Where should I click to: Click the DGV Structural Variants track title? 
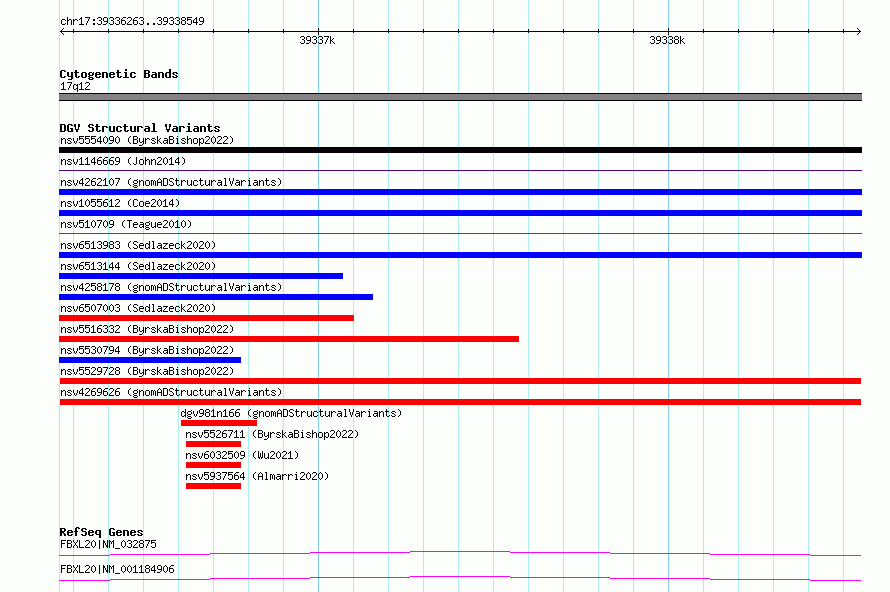[140, 128]
